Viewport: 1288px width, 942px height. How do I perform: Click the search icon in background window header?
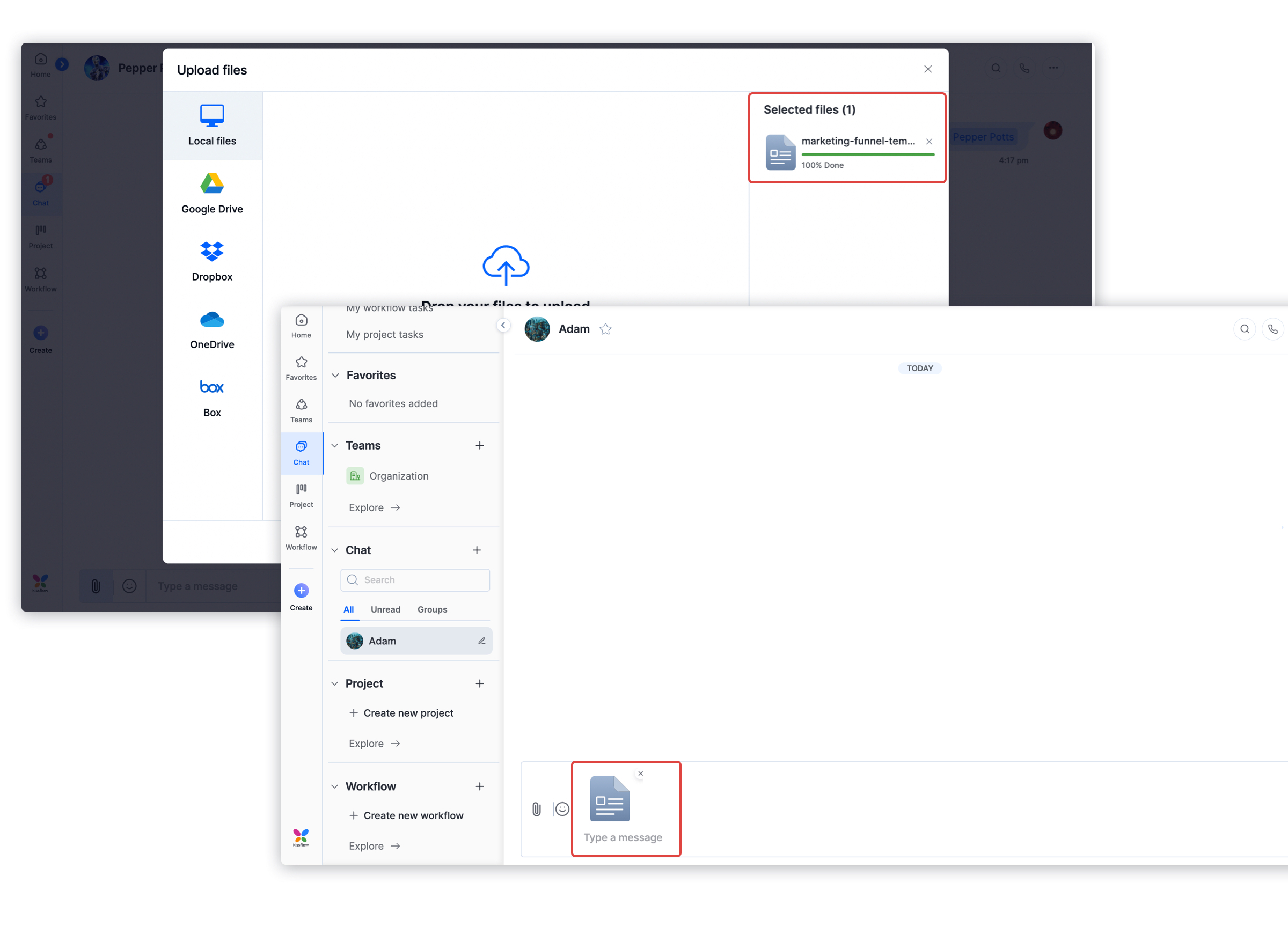point(996,68)
